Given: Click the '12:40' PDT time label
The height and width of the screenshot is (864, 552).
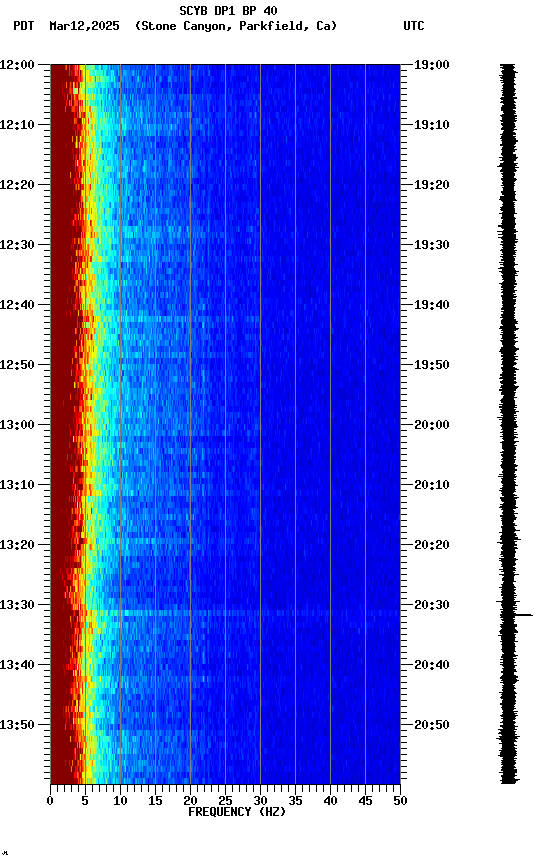Looking at the screenshot, I should click(x=17, y=305).
